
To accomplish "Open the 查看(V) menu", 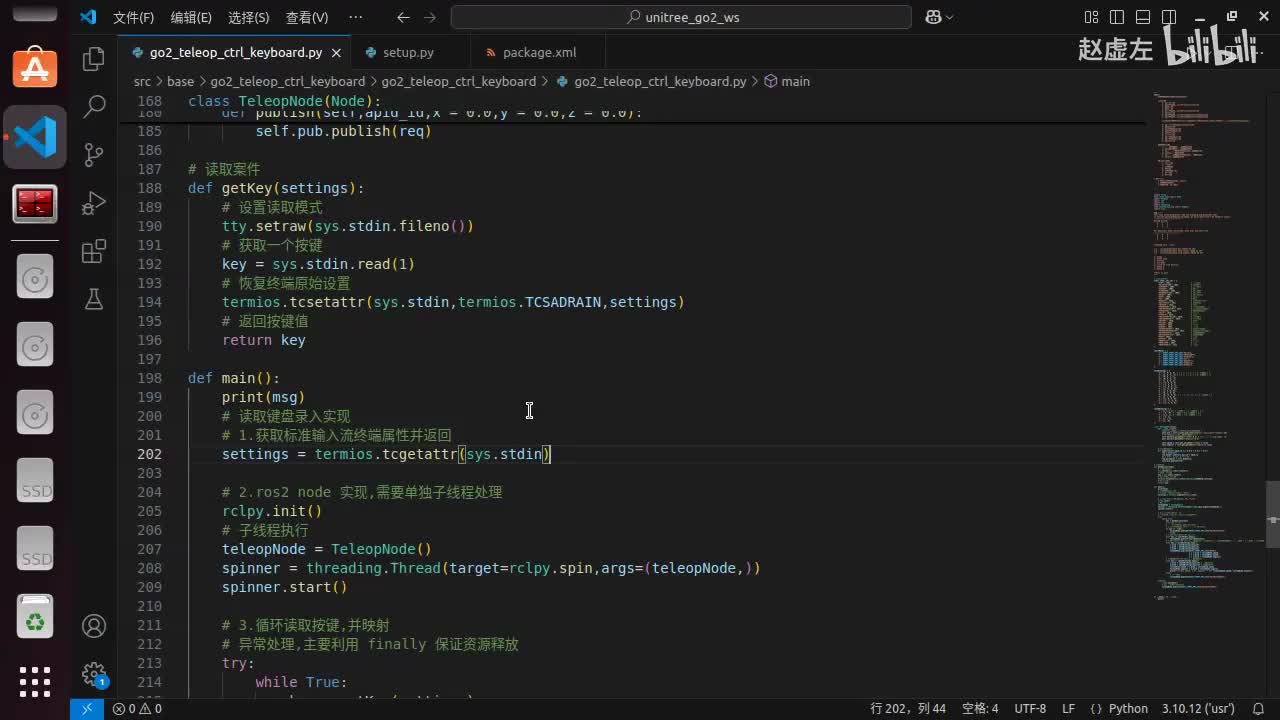I will (x=307, y=17).
